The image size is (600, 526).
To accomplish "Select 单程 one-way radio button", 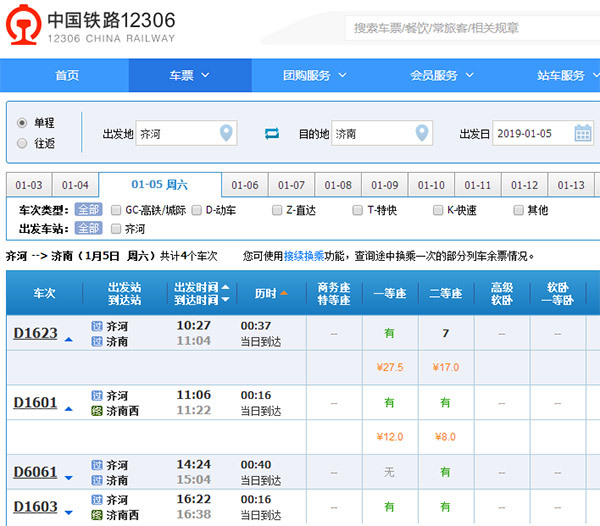I will click(x=22, y=123).
